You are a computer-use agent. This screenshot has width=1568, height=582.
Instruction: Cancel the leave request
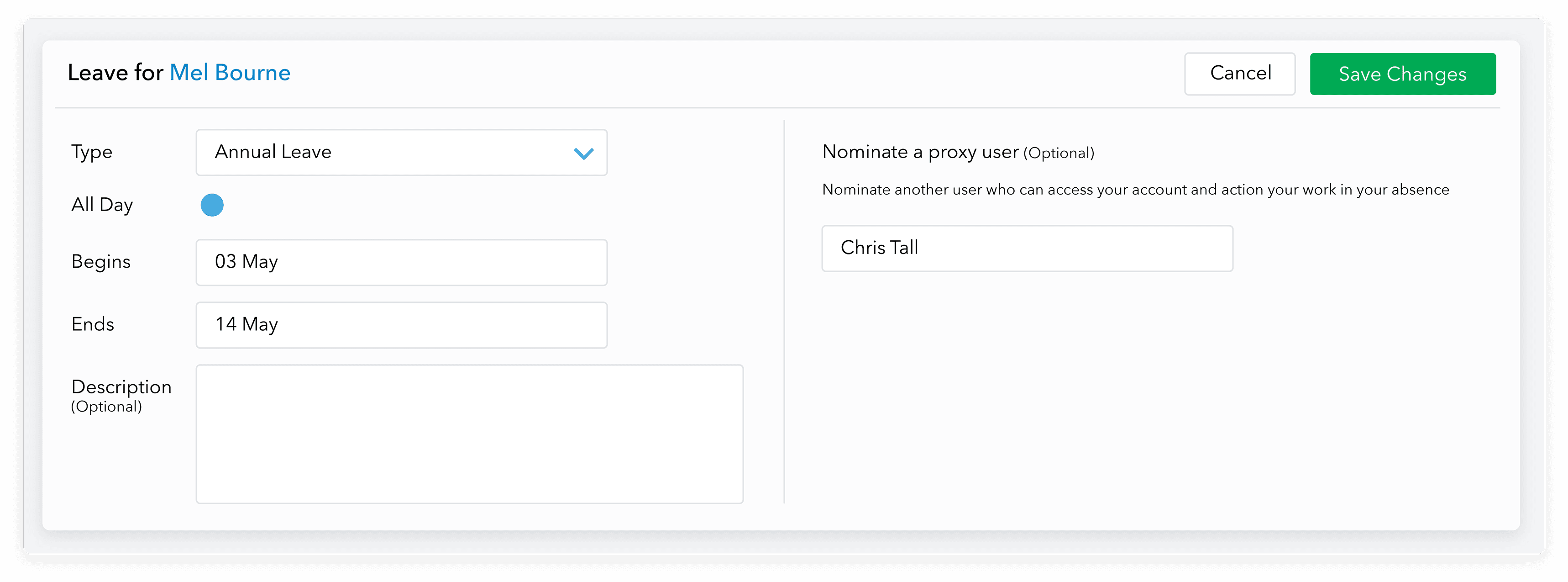coord(1240,74)
